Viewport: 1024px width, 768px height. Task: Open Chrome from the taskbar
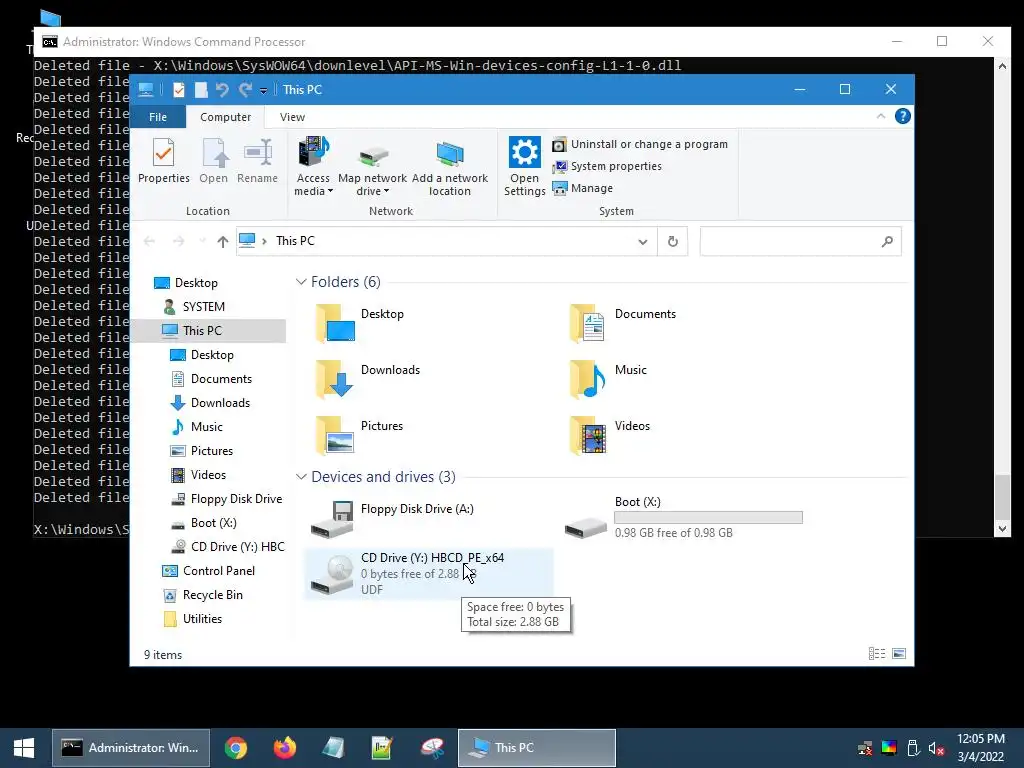[236, 748]
